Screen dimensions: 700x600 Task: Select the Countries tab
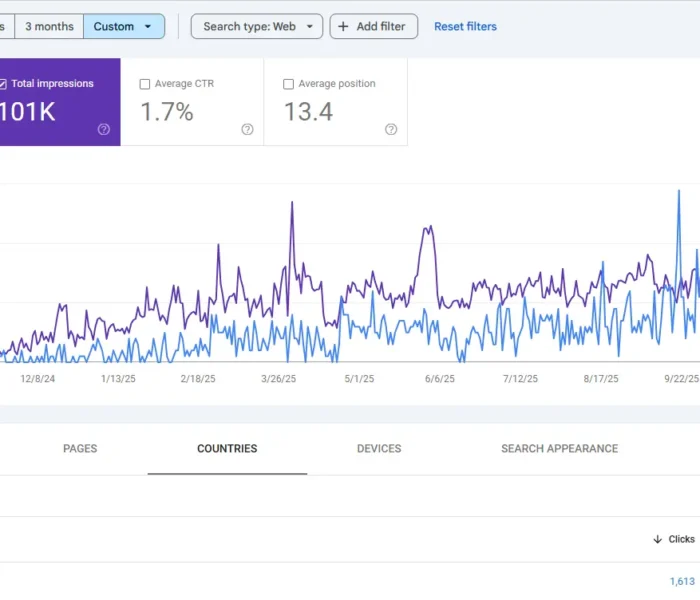(x=227, y=449)
